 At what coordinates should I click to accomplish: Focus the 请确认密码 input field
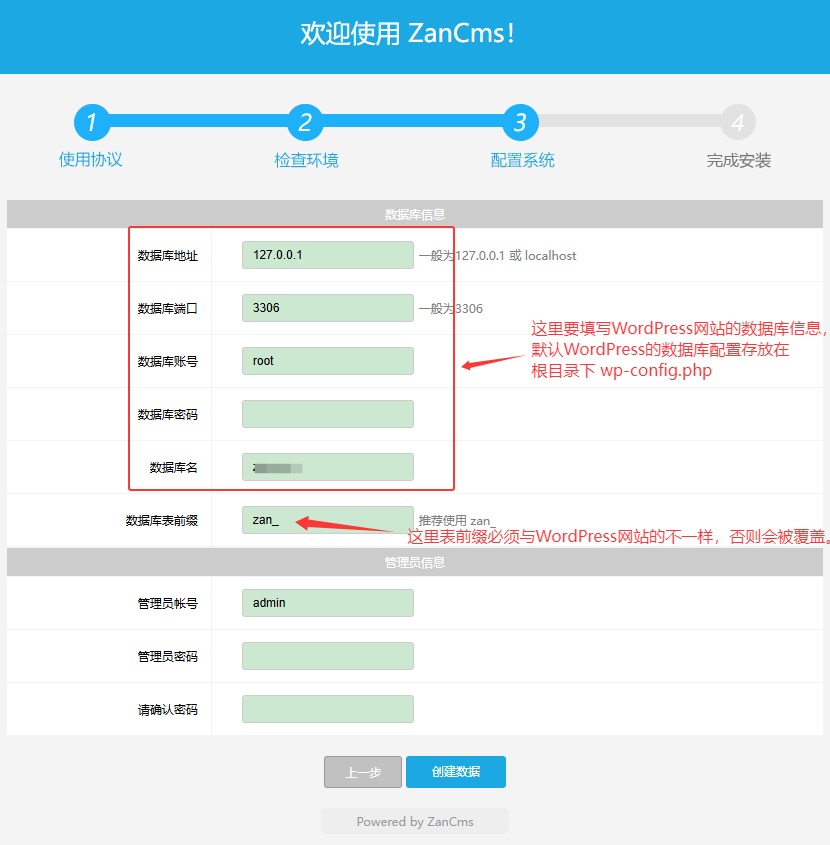[328, 709]
